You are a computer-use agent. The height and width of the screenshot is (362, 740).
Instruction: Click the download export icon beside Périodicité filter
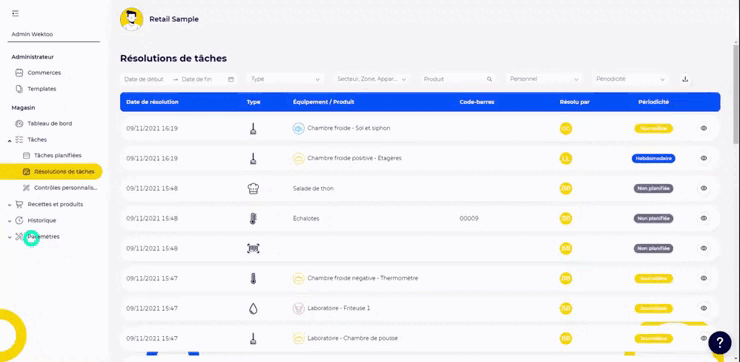click(x=685, y=79)
